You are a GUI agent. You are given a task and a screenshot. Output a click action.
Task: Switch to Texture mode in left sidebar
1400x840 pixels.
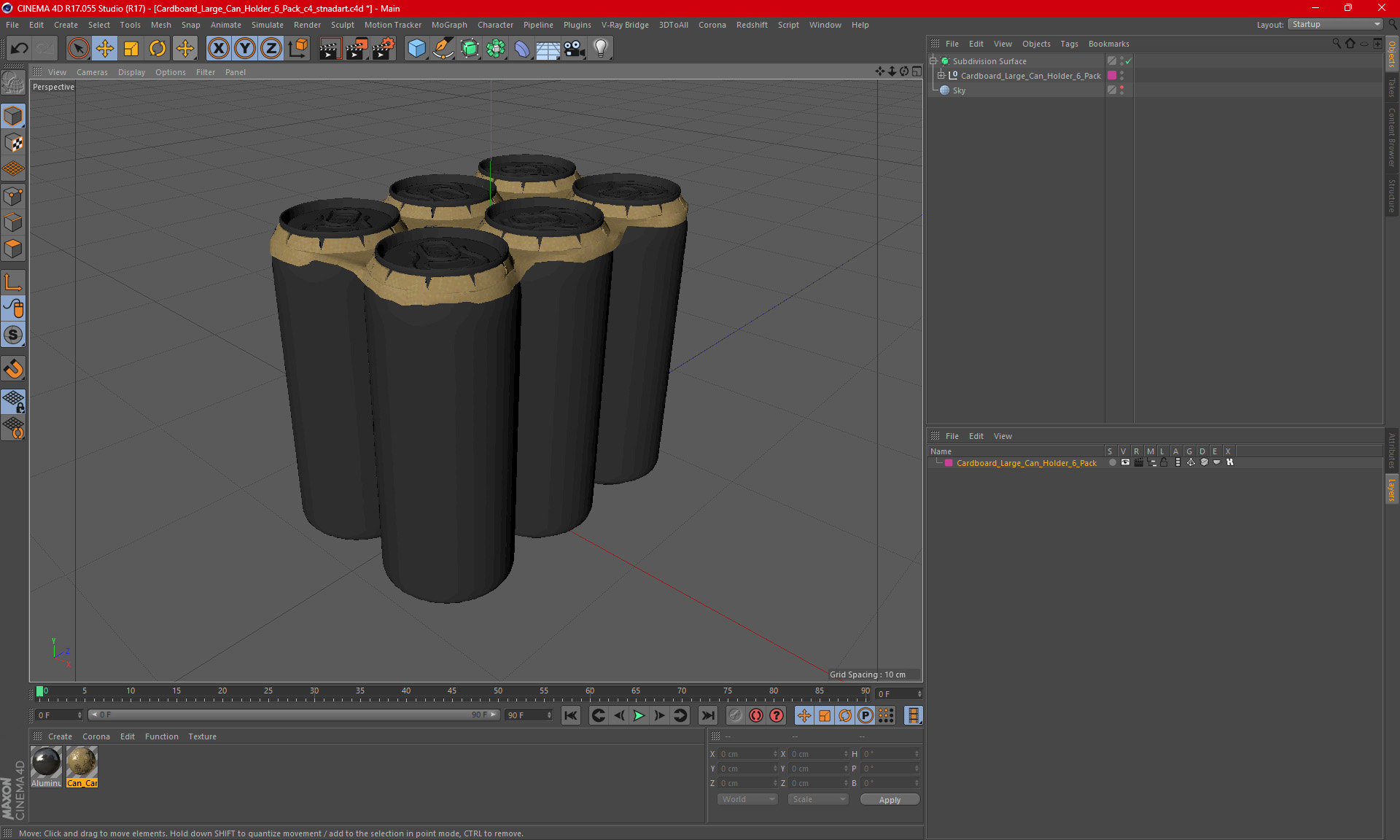pyautogui.click(x=13, y=143)
